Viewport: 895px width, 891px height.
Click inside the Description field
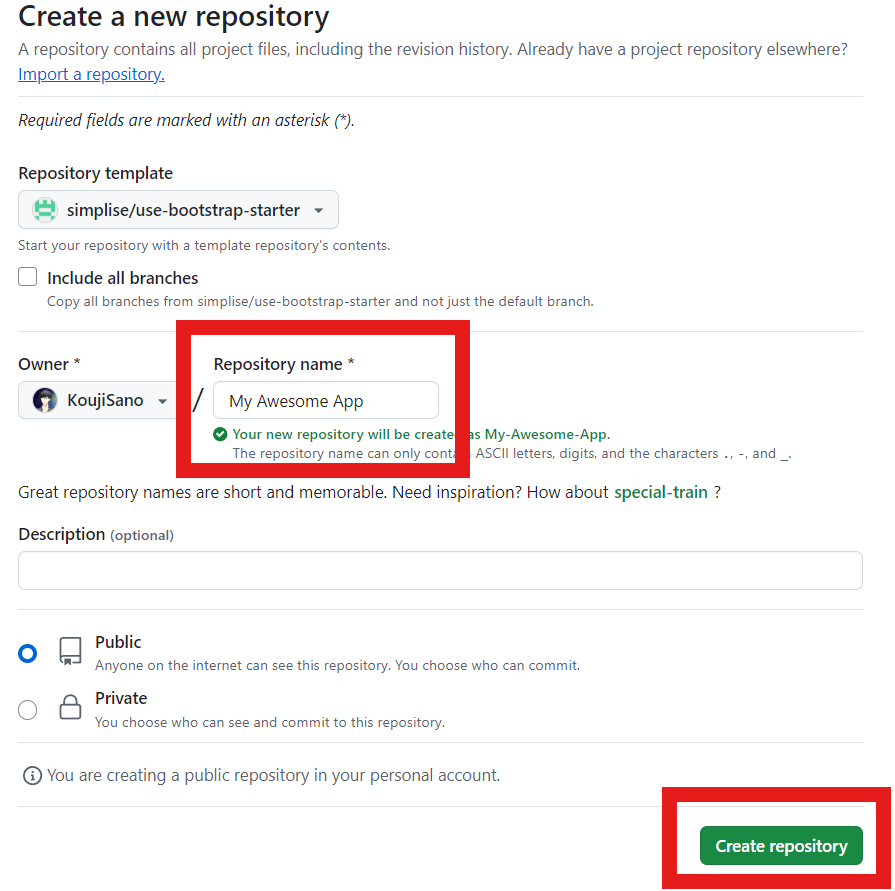(x=440, y=570)
